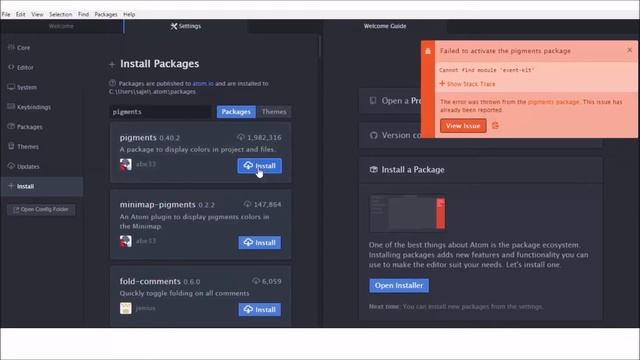Open Packages section in sidebar
The width and height of the screenshot is (640, 360).
click(29, 127)
